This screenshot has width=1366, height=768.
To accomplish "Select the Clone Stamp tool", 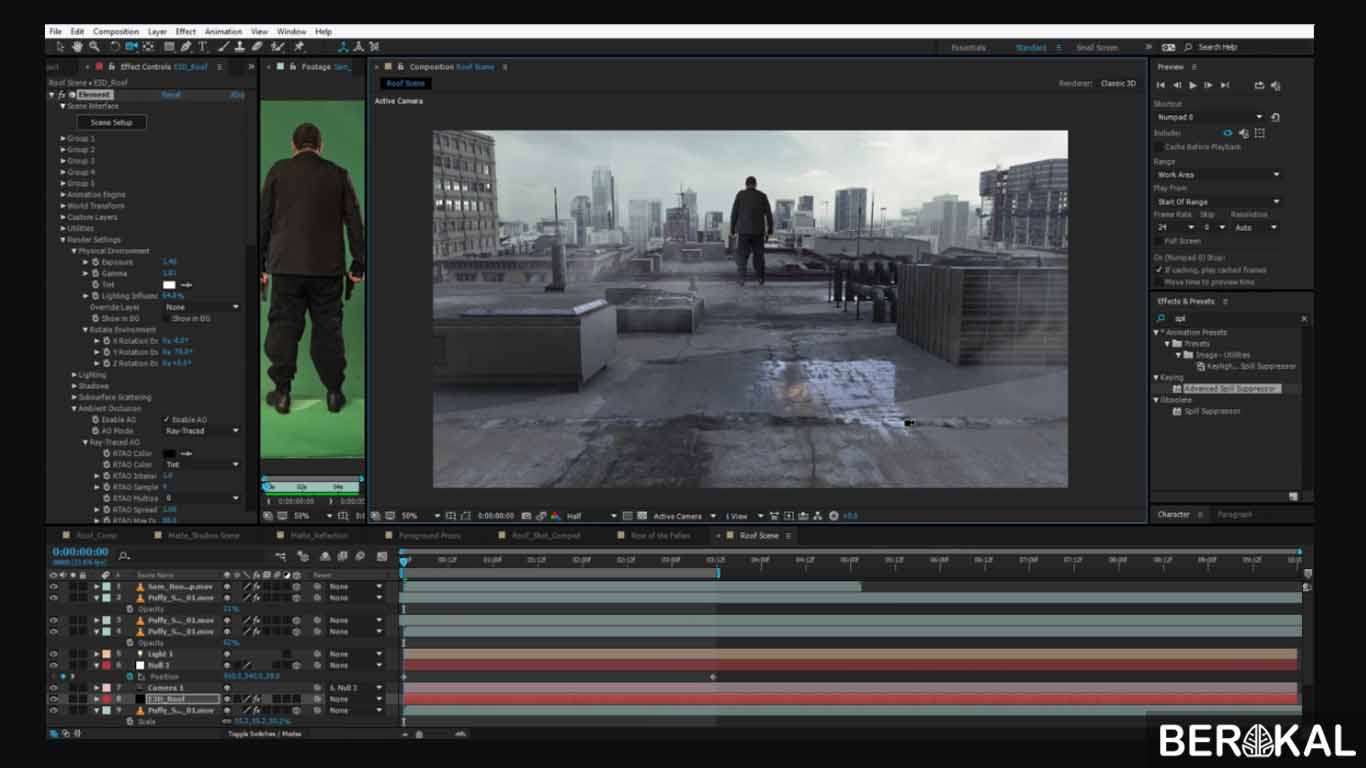I will pyautogui.click(x=240, y=47).
